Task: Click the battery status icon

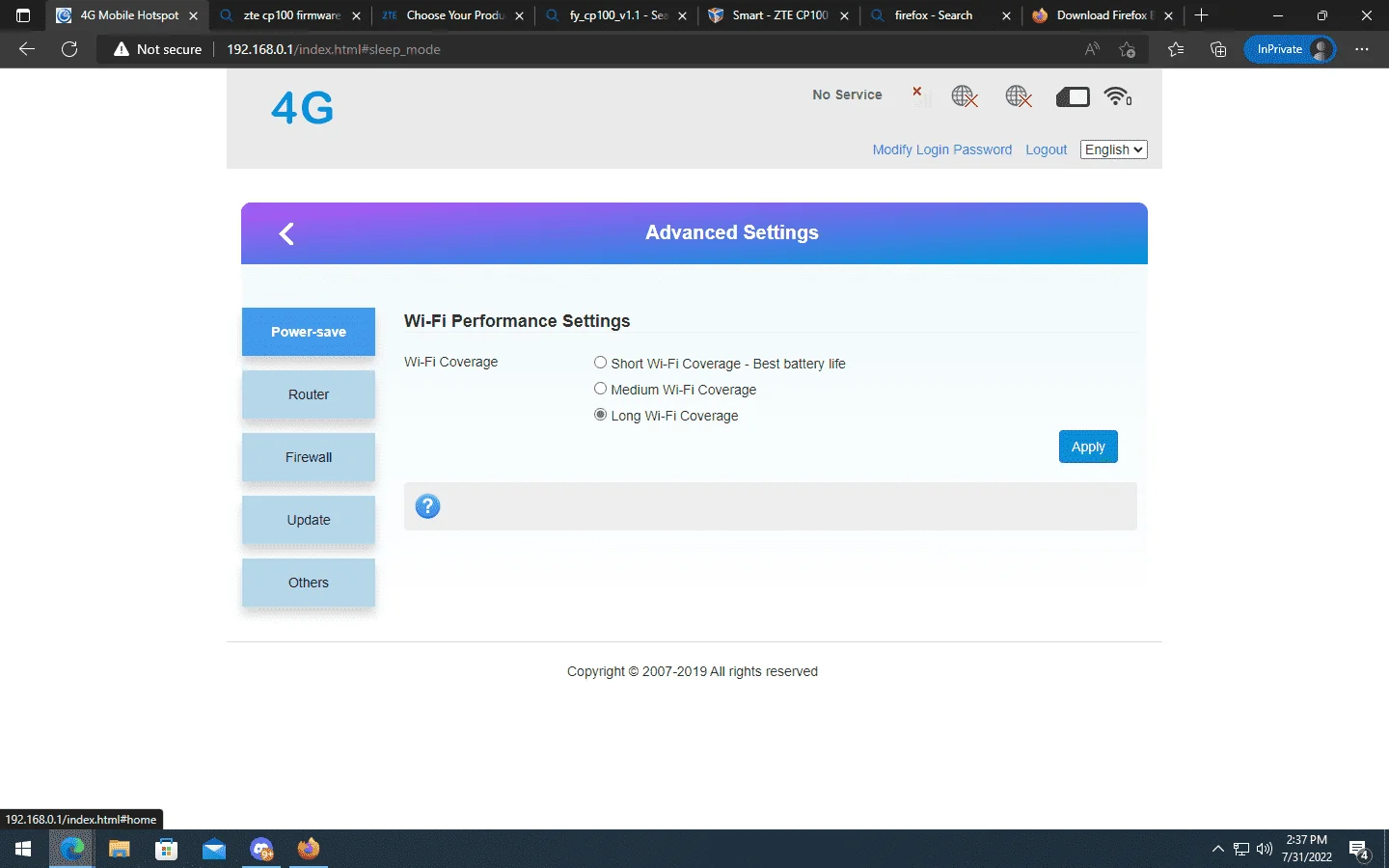Action: 1073,96
